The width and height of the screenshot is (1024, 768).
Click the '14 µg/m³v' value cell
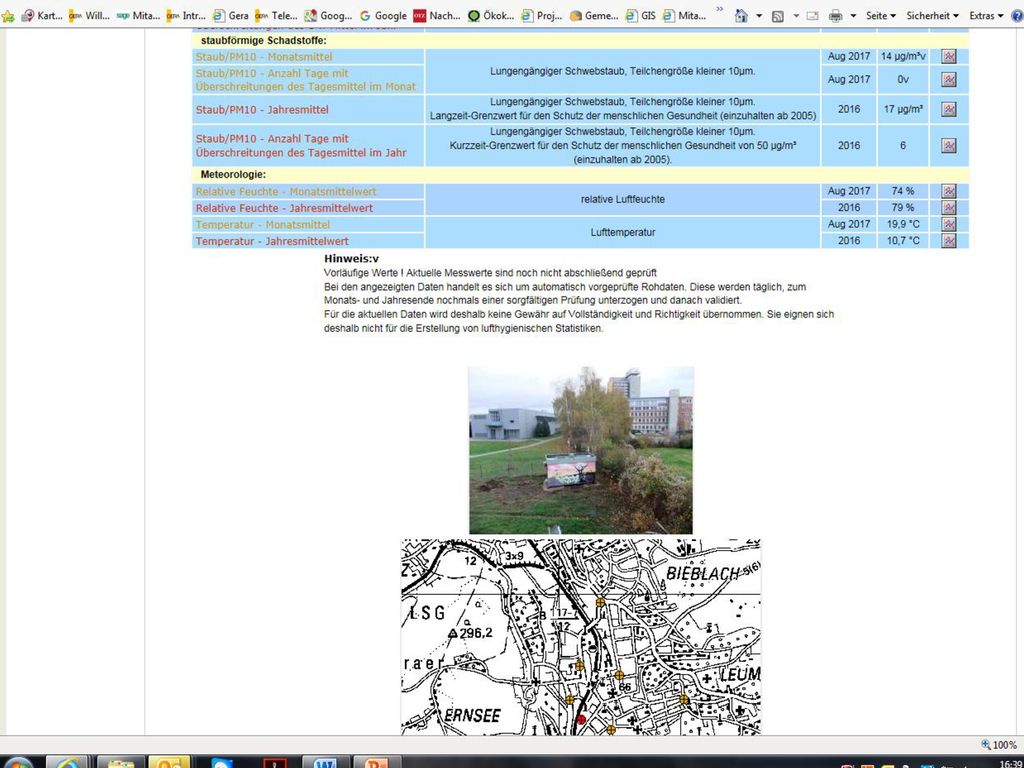903,56
